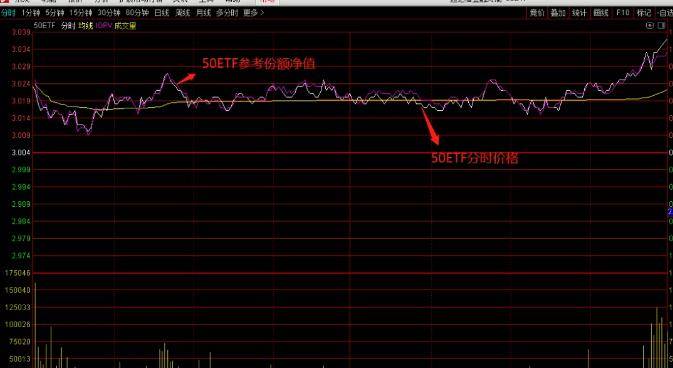This screenshot has height=368, width=673.
Task: Switch to the 分时 intraday tab
Action: [x=8, y=13]
